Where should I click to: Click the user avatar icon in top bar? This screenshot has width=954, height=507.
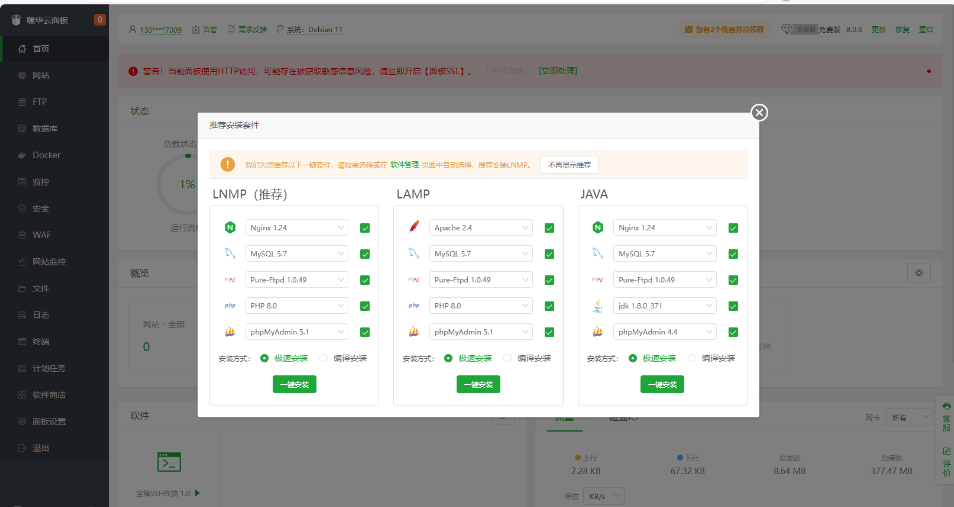[x=132, y=29]
